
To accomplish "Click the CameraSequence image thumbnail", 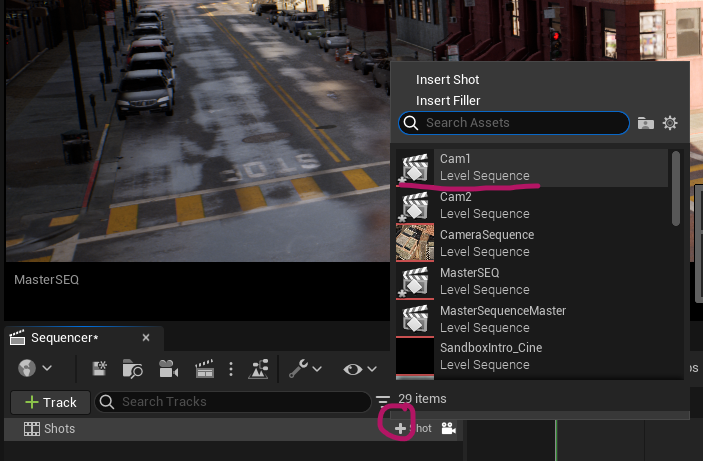I will click(415, 243).
